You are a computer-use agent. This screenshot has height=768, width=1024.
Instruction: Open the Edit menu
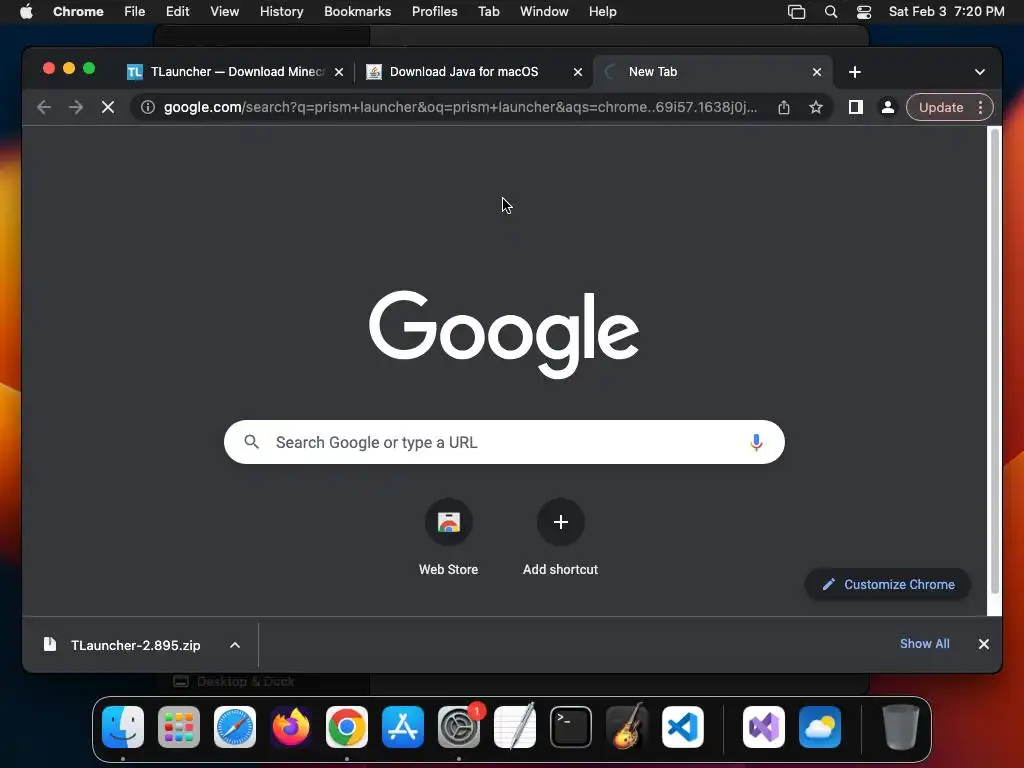pos(177,12)
